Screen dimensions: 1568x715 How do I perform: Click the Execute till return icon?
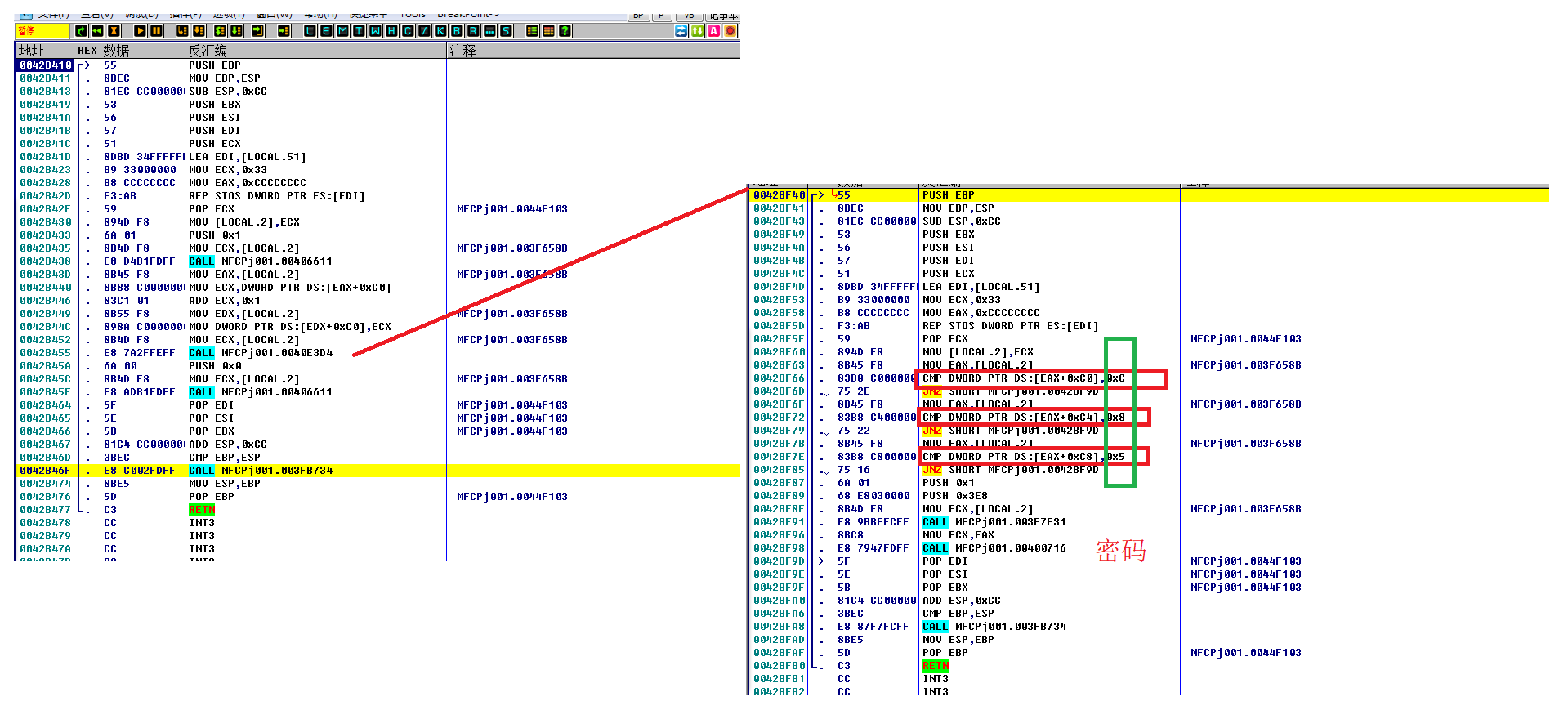tap(257, 31)
